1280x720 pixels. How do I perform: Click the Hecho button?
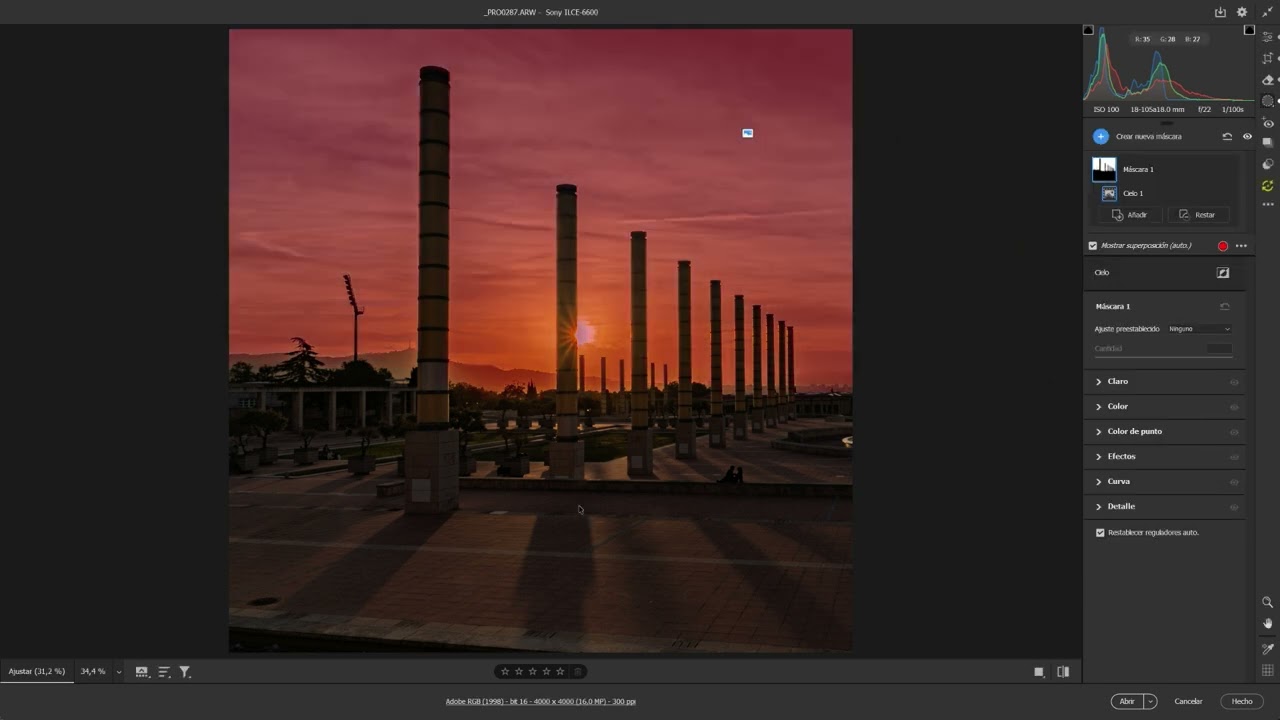(x=1242, y=701)
